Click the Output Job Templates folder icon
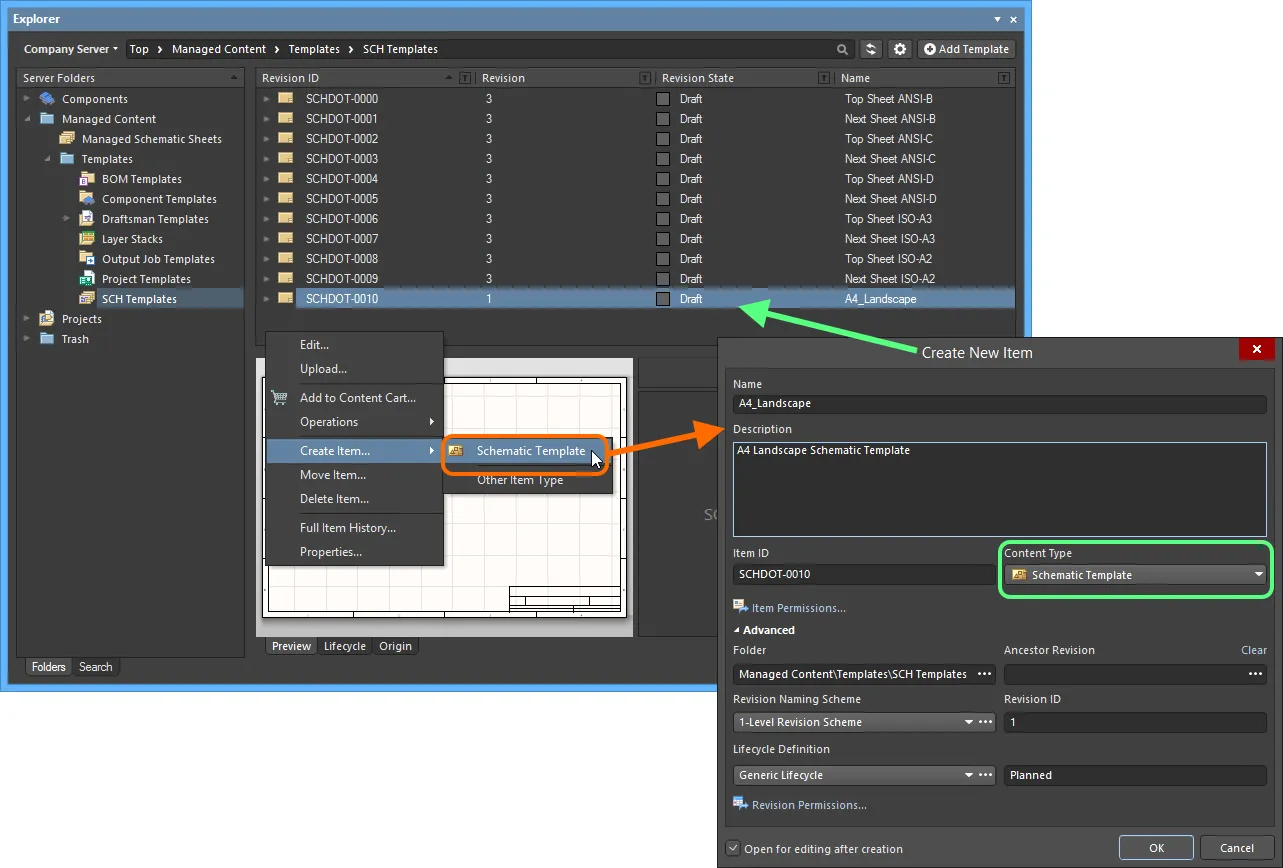1283x868 pixels. pyautogui.click(x=87, y=259)
